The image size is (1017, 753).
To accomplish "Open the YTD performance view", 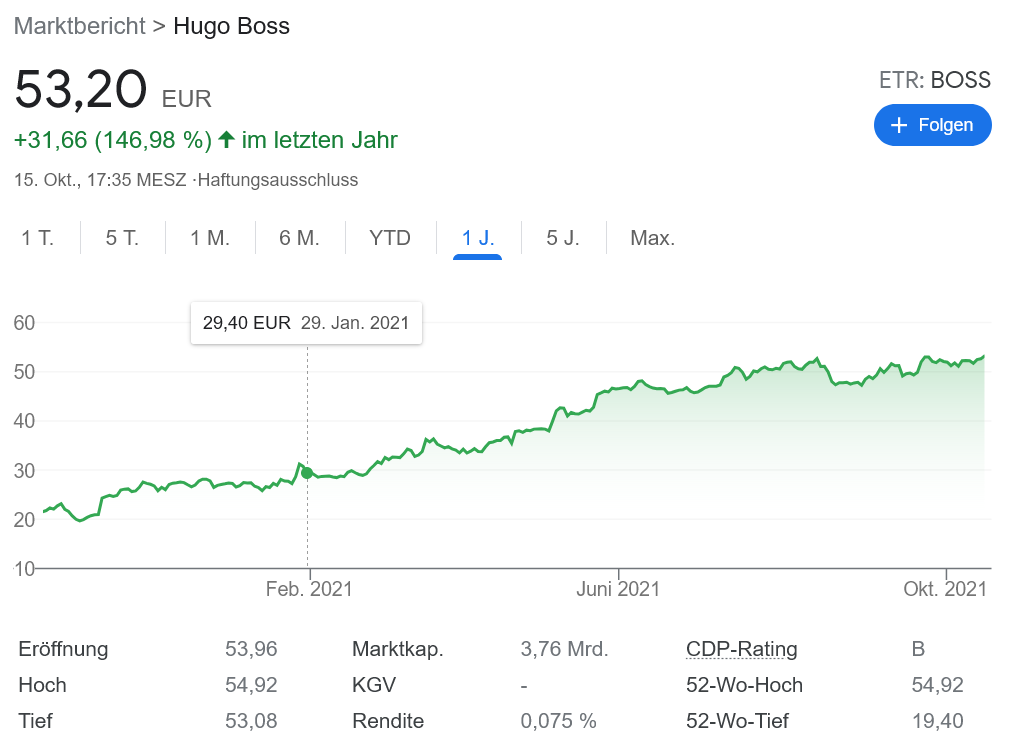I will click(389, 238).
